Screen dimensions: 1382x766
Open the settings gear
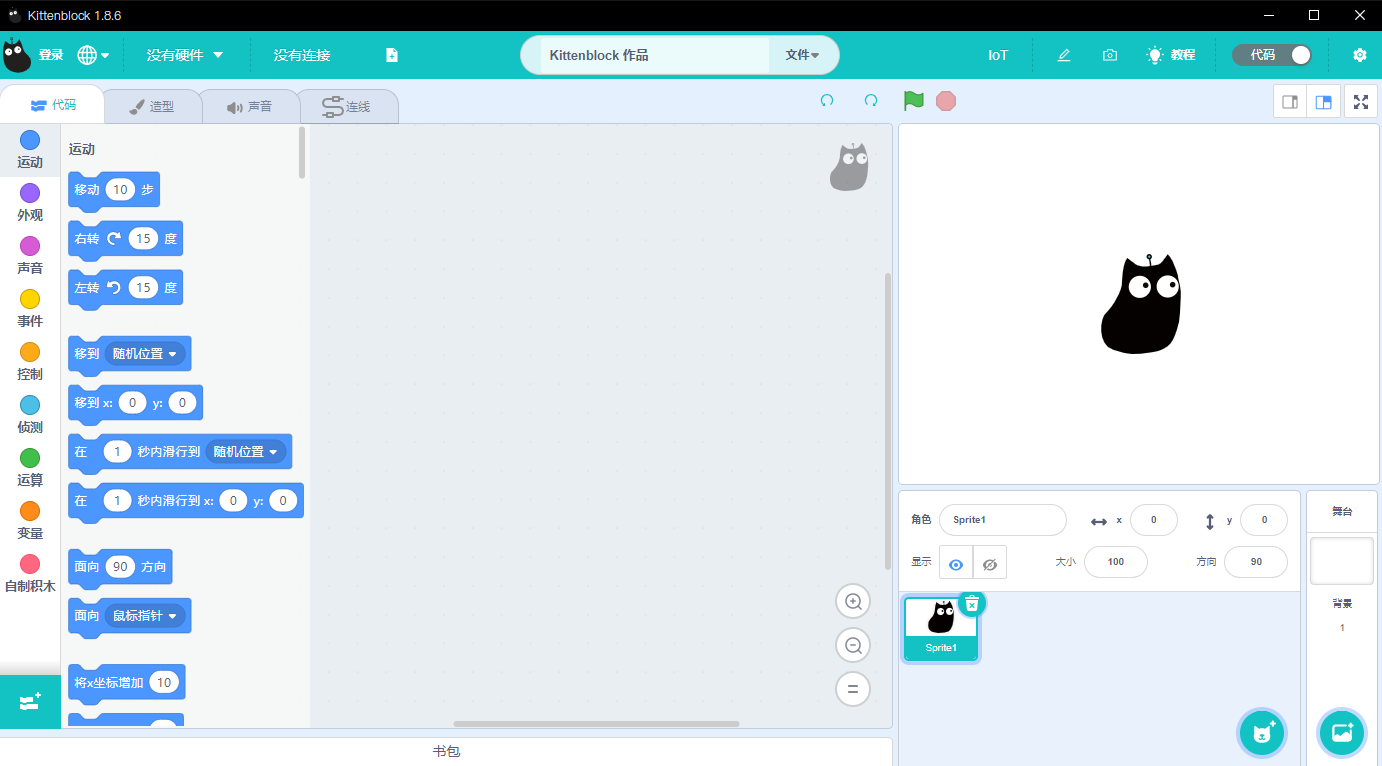click(1359, 55)
